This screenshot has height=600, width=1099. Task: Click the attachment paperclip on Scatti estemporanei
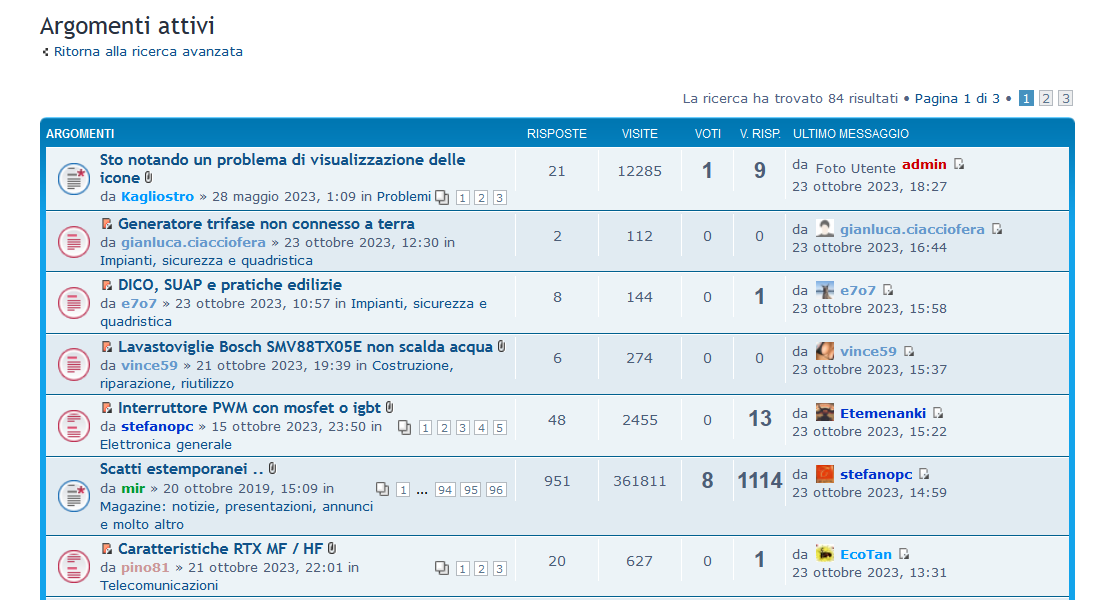point(273,468)
